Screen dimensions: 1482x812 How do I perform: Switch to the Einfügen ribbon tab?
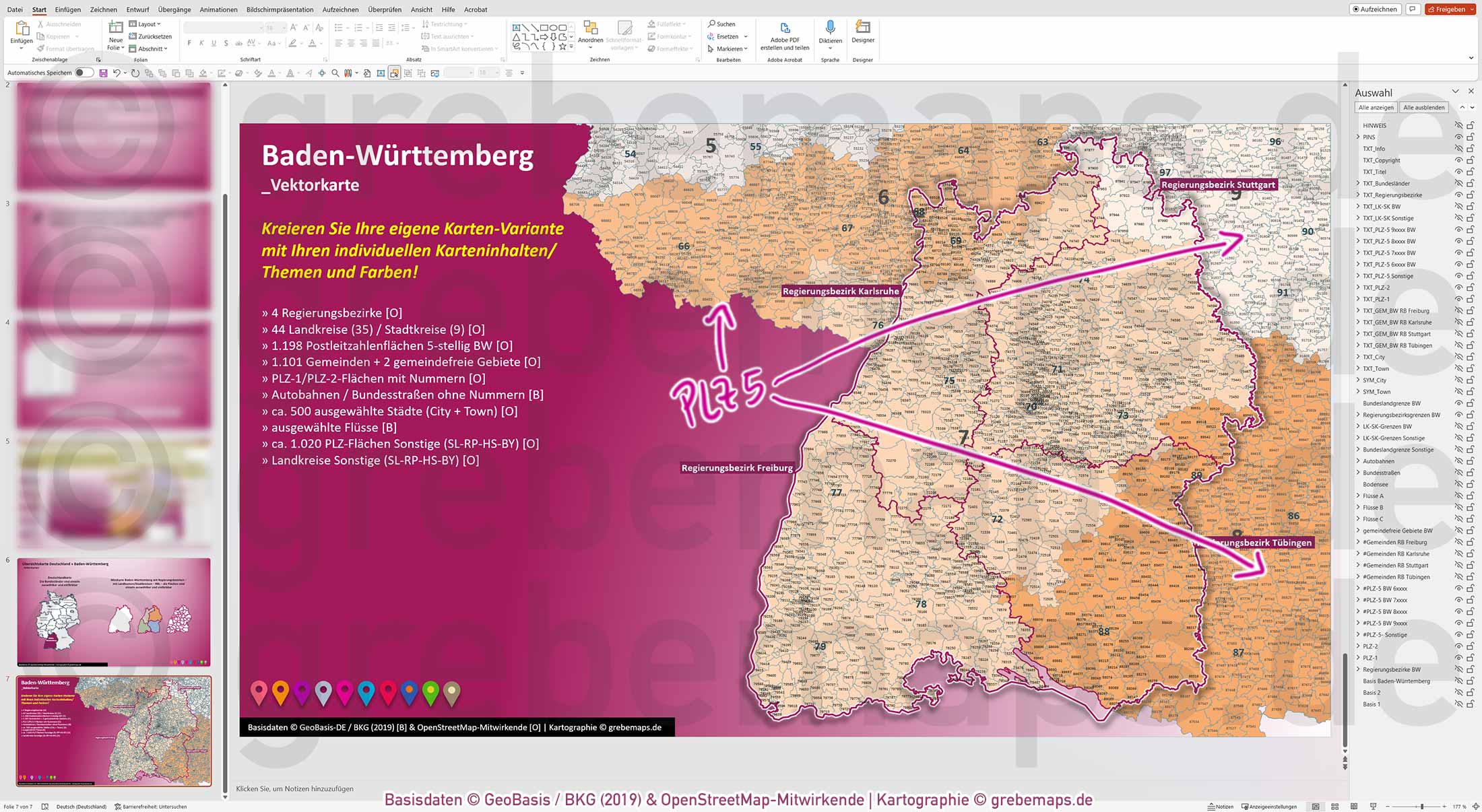point(69,9)
